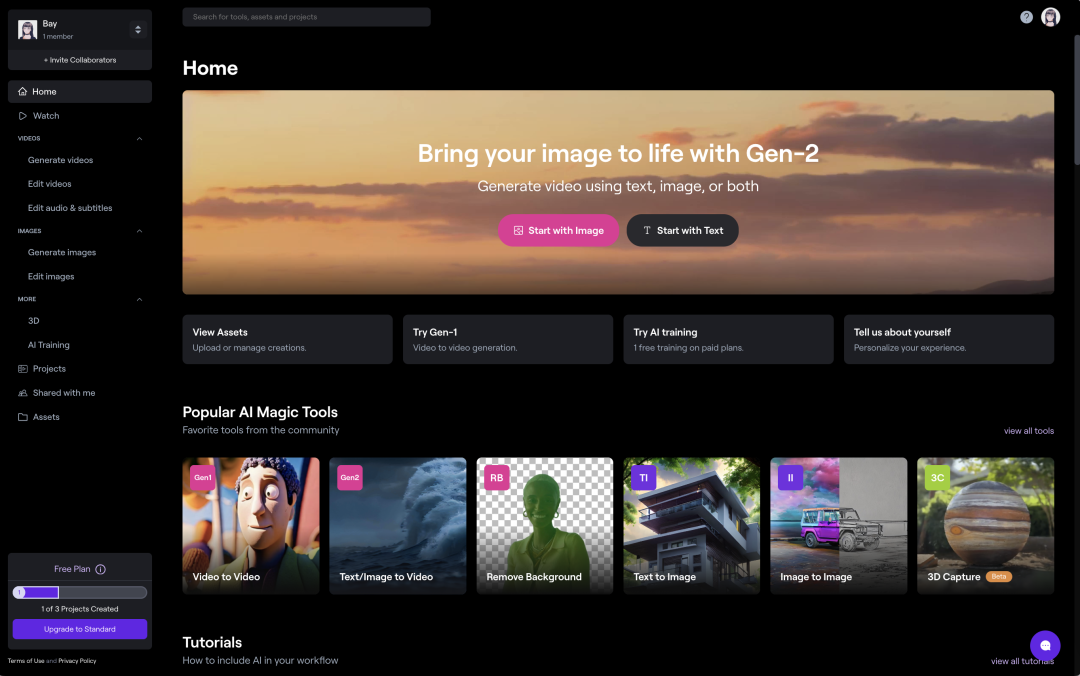The image size is (1080, 676).
Task: Open Generate images in sidebar
Action: pyautogui.click(x=62, y=252)
